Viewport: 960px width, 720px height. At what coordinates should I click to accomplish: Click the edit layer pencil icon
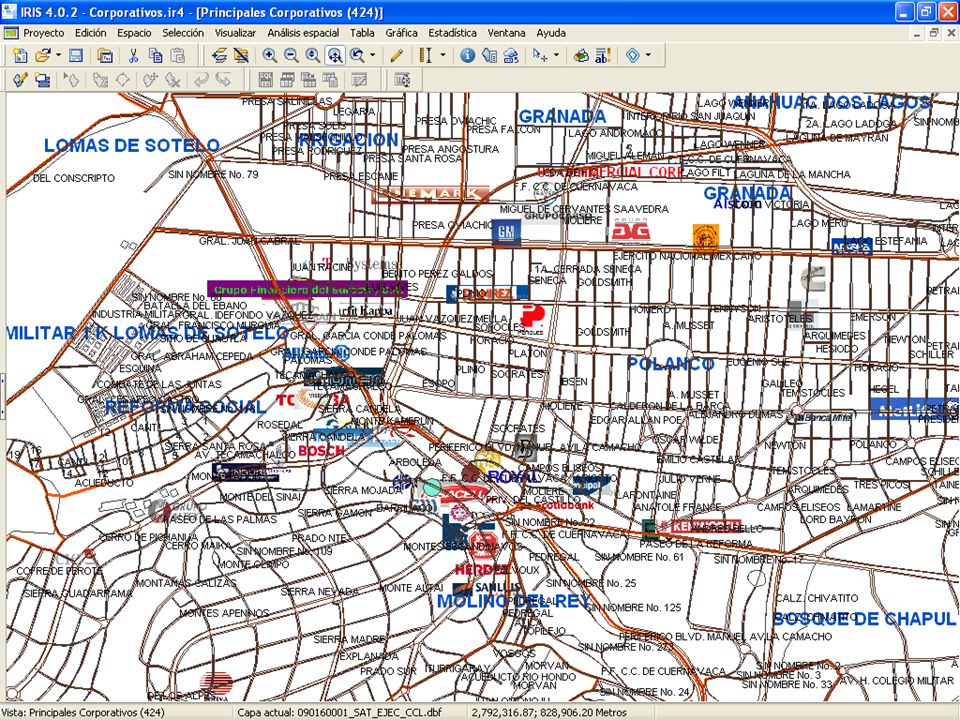(x=20, y=80)
